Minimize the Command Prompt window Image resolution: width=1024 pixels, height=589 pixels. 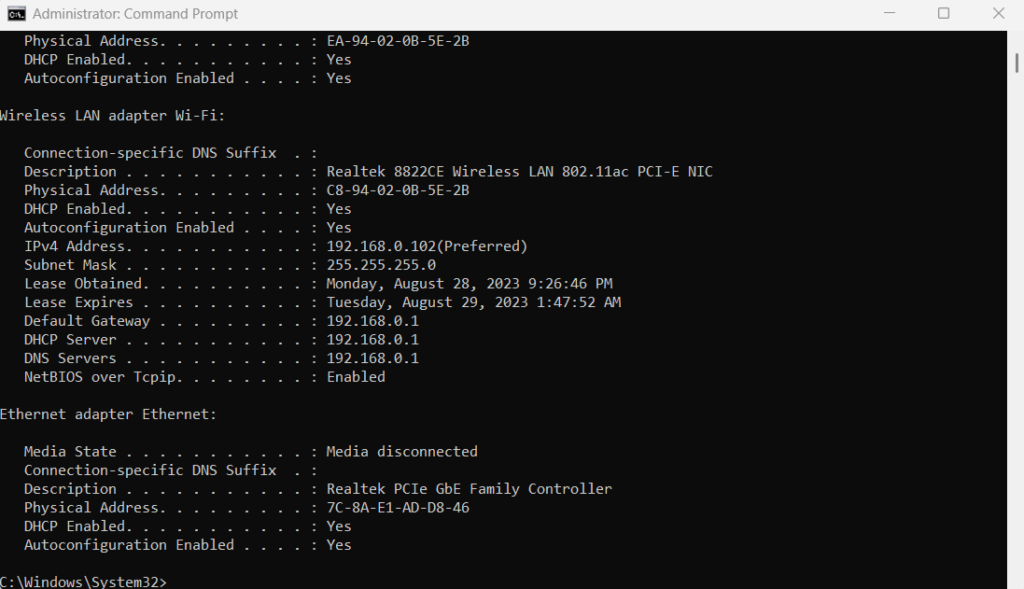(x=889, y=14)
